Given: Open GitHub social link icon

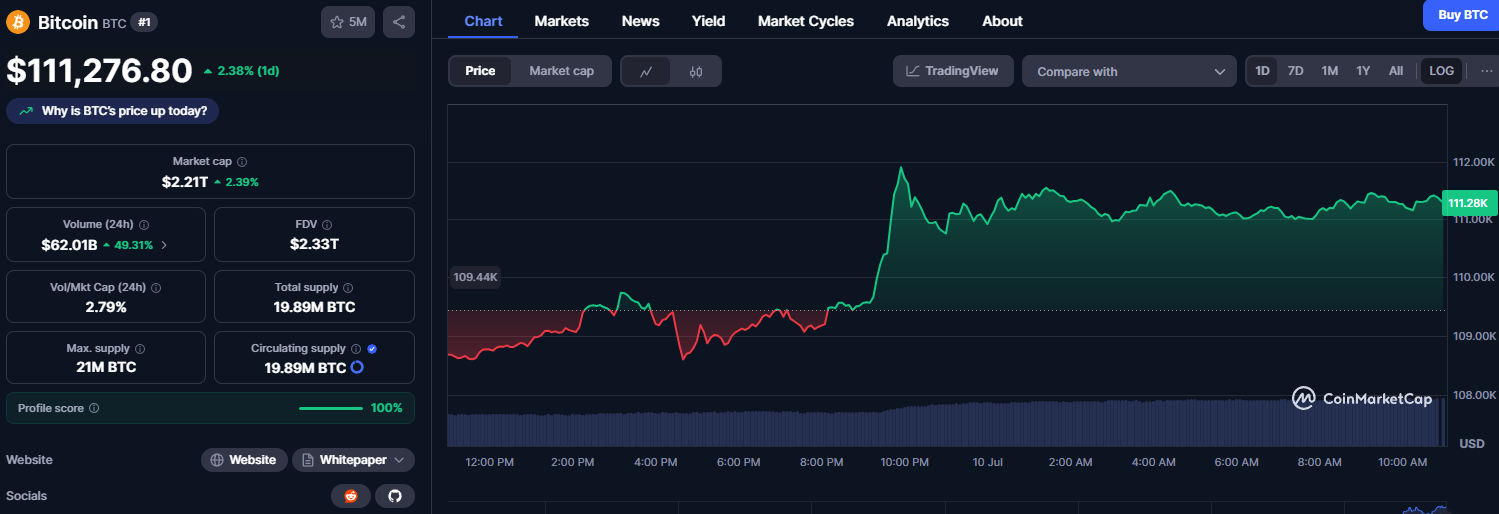Looking at the screenshot, I should point(395,496).
